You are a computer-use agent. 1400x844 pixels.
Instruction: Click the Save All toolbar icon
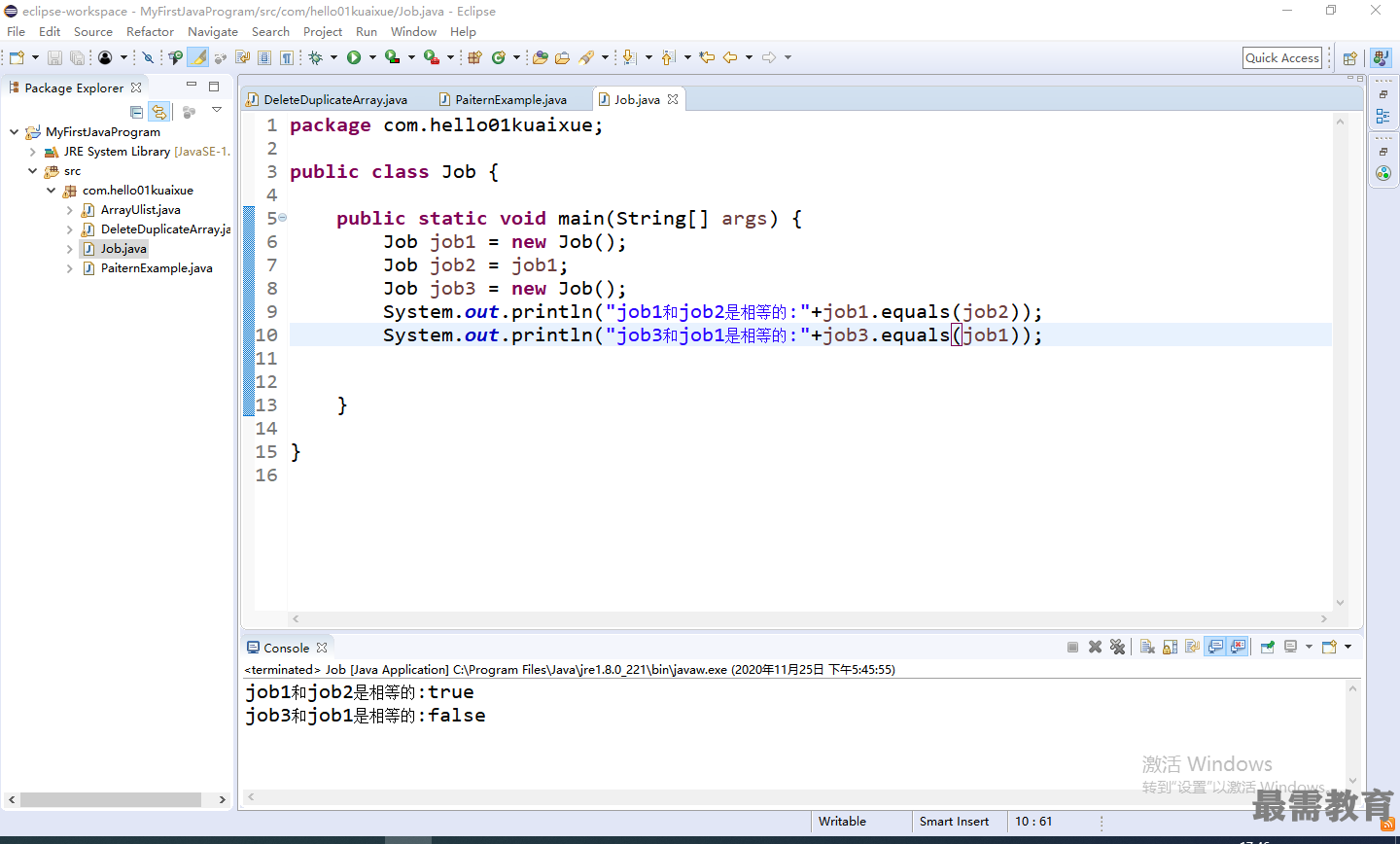[x=77, y=57]
